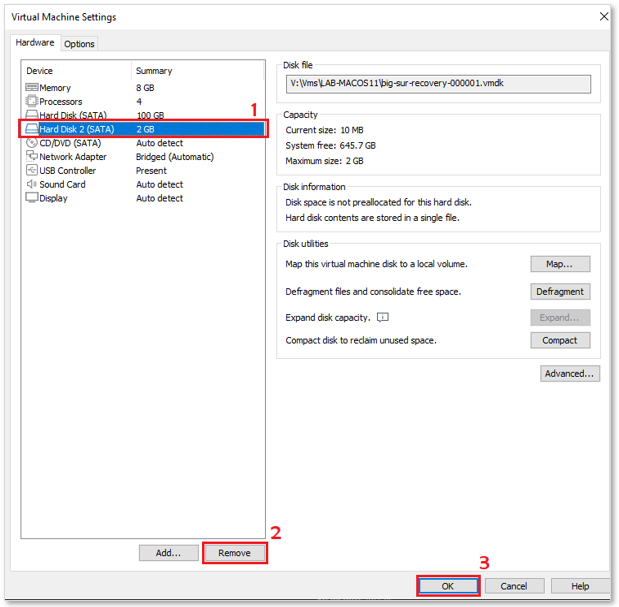Click the Map... button
Screen dimensions: 619x607
click(560, 264)
